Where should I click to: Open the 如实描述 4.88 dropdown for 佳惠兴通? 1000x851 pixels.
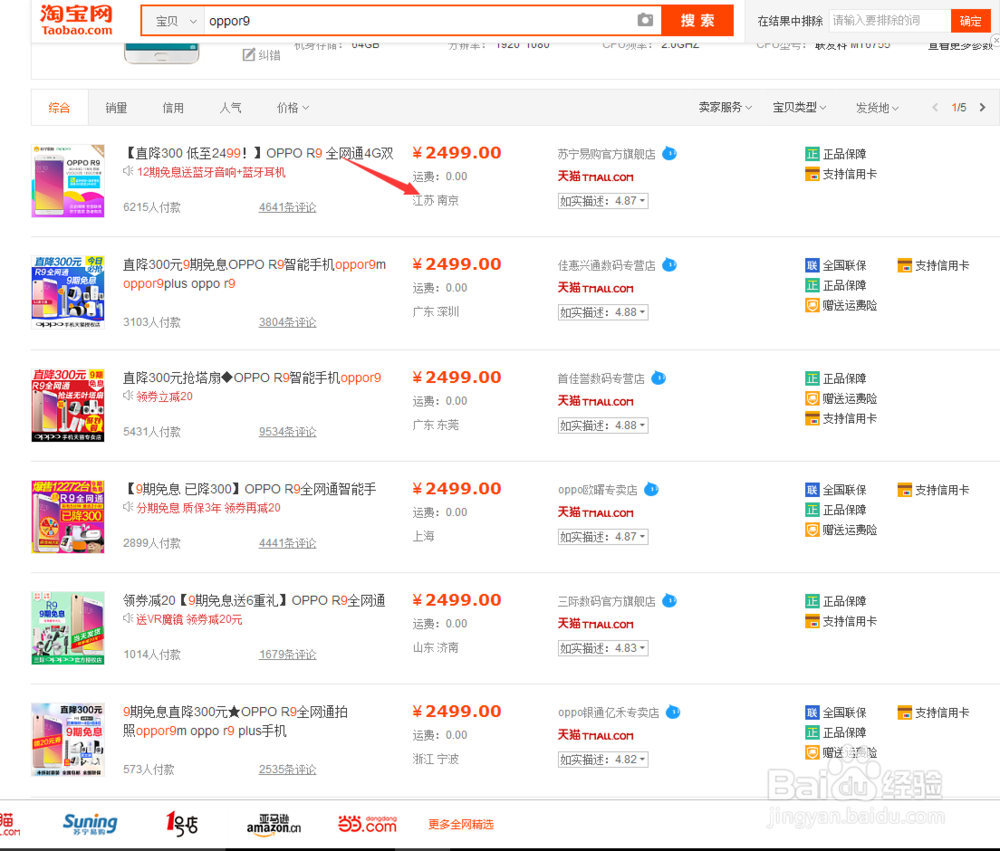pos(603,313)
